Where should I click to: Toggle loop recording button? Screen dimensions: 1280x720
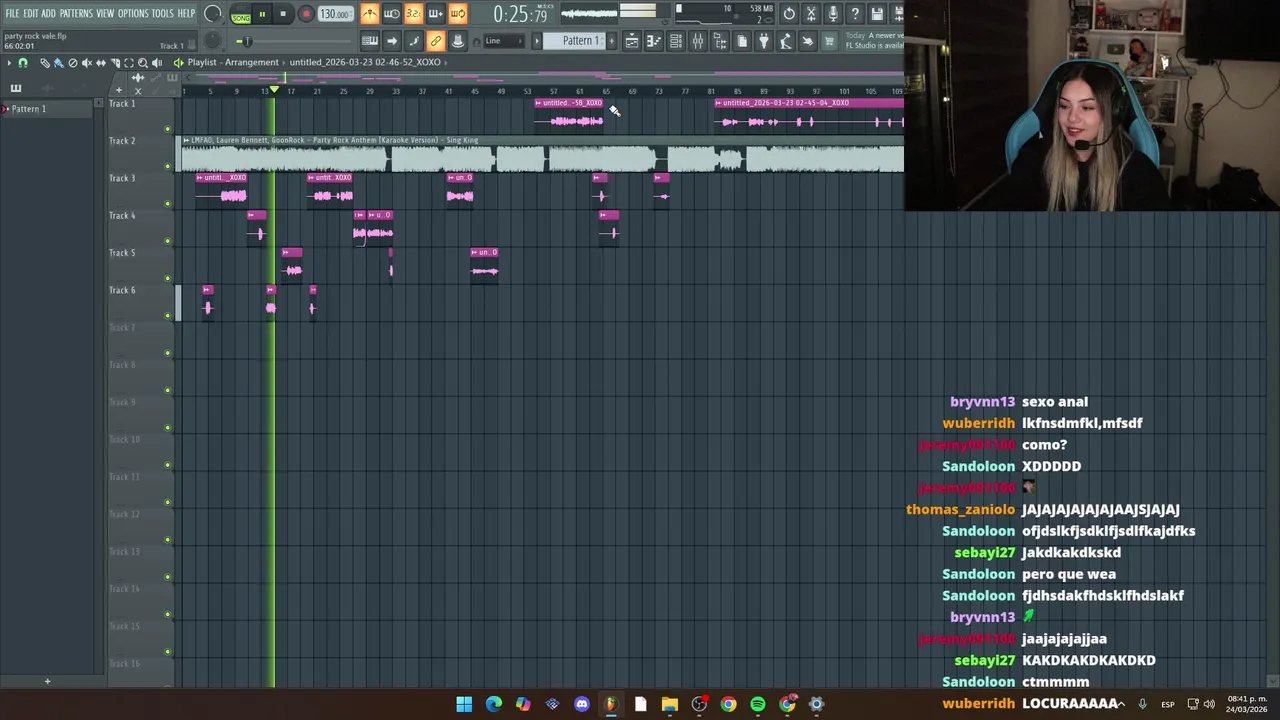[457, 14]
